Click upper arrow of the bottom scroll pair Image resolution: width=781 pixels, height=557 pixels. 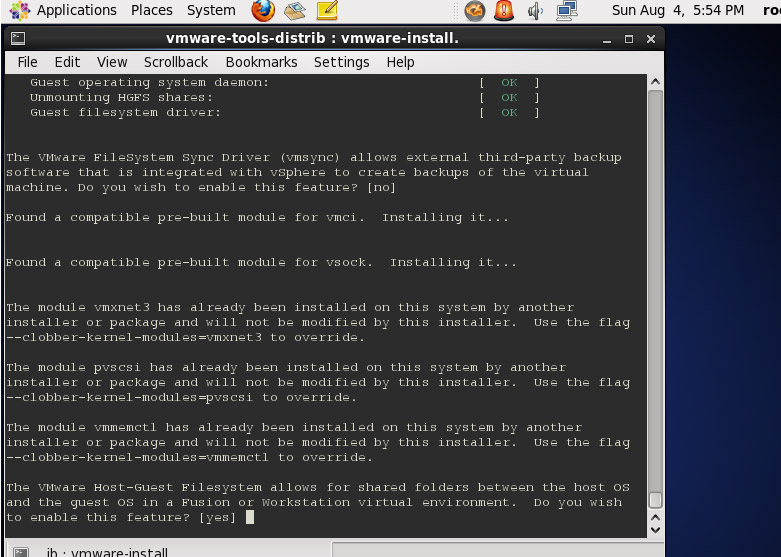[x=655, y=518]
